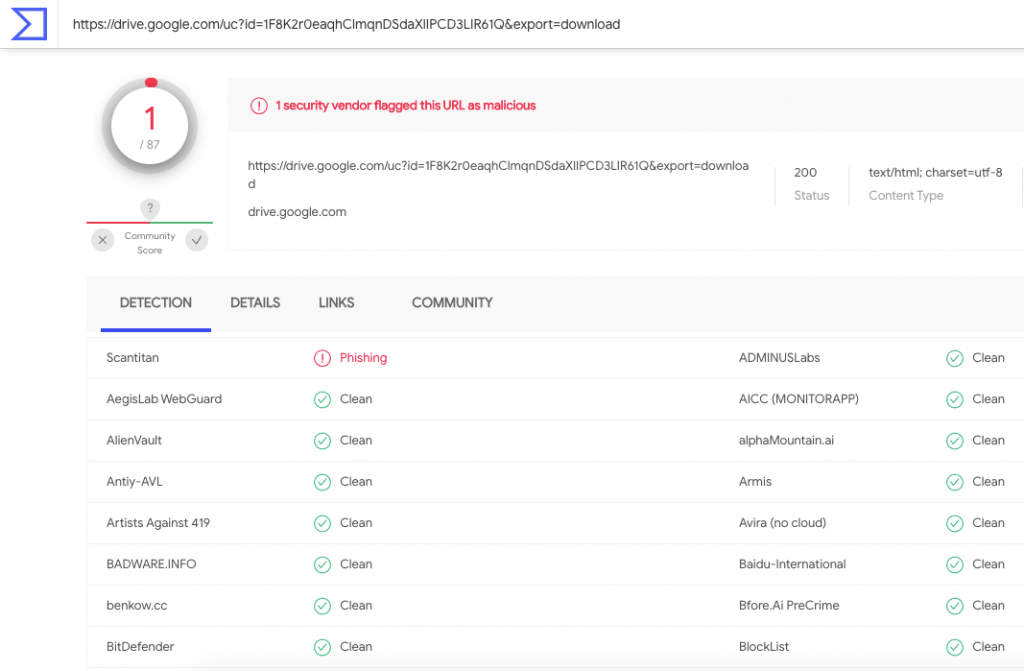Viewport: 1024px width, 671px height.
Task: Click the Phishing result label for Scantitan
Action: point(363,358)
